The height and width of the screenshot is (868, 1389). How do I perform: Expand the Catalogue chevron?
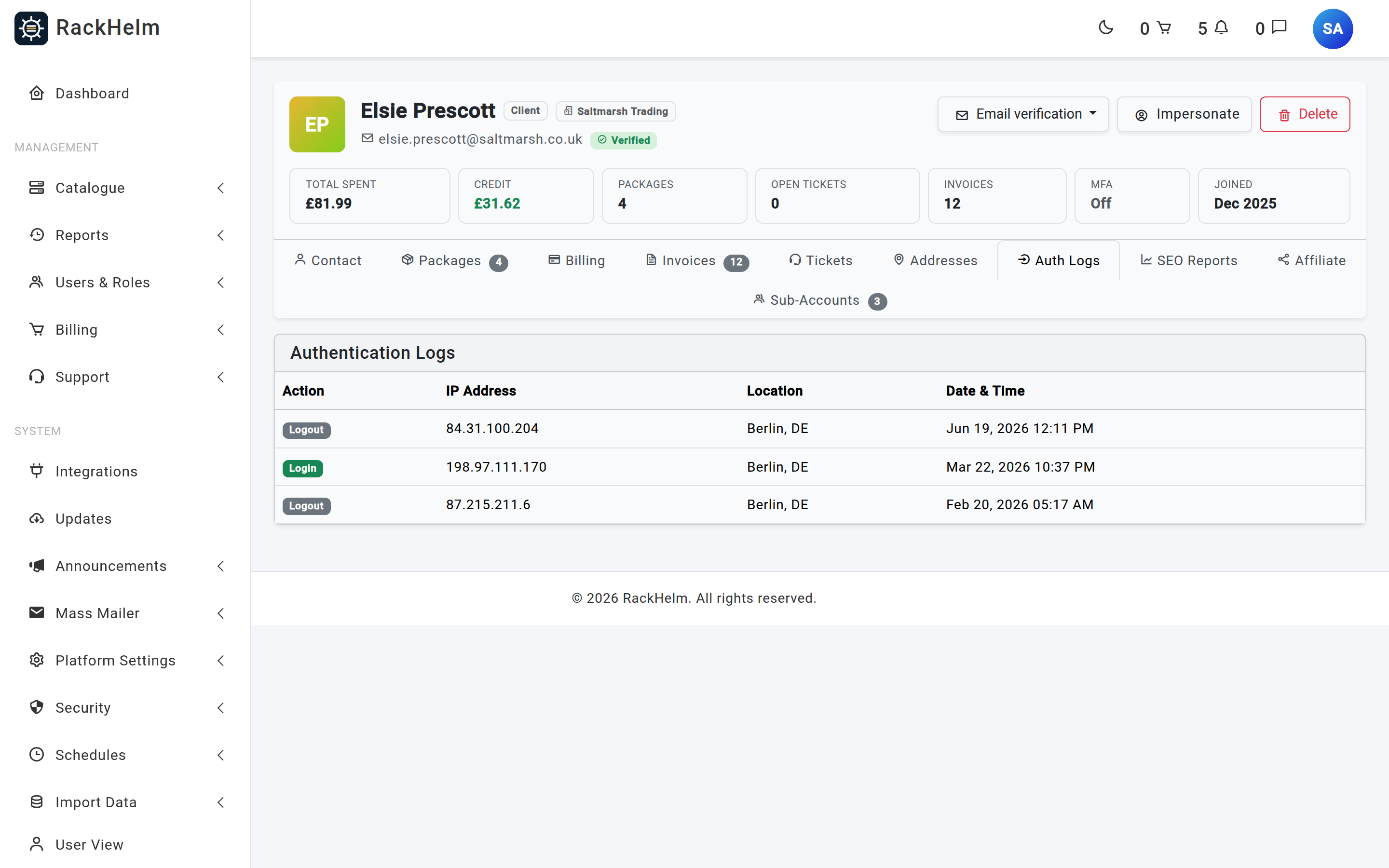click(220, 188)
